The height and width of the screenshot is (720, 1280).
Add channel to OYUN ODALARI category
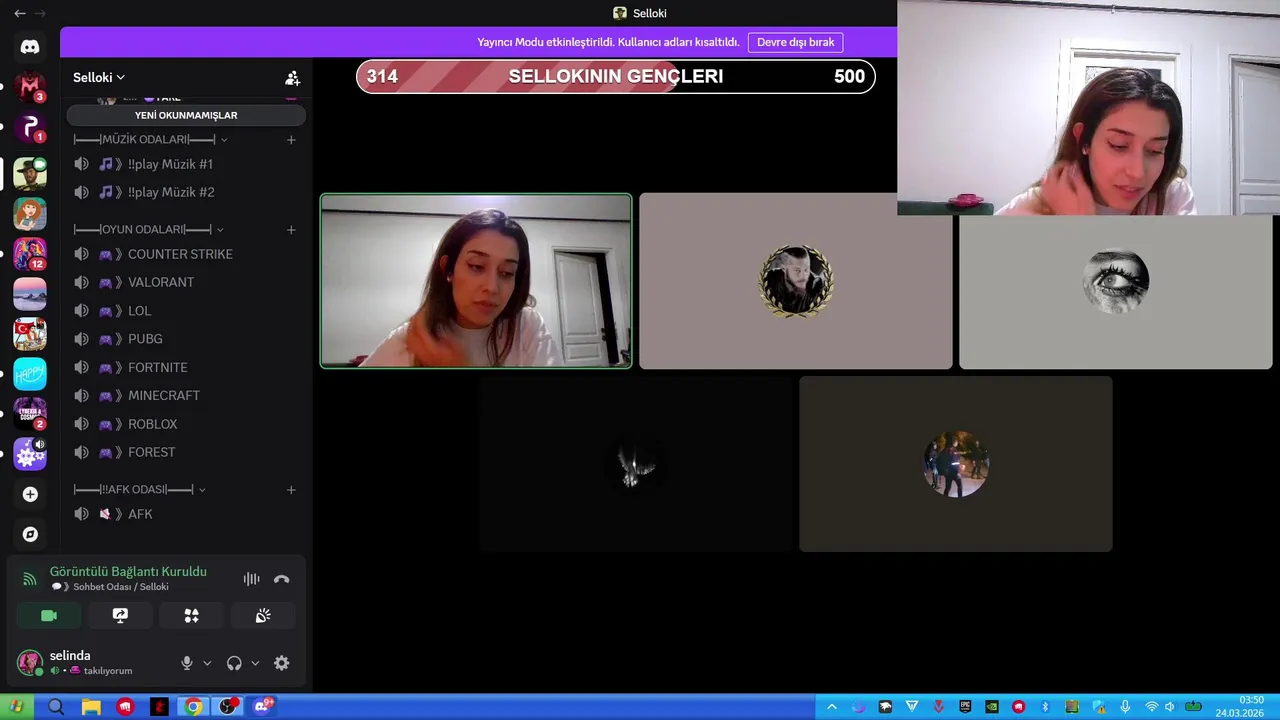291,230
